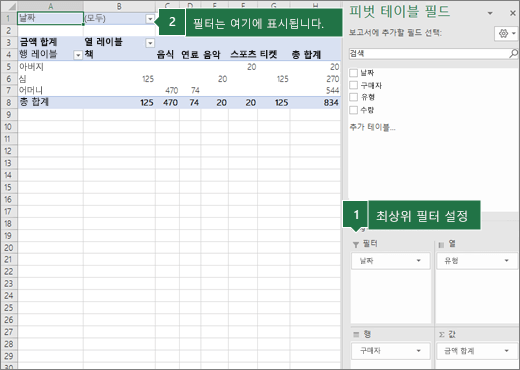Viewport: 520px width, 370px height.
Task: Select the 스포츠 column header
Action: (x=243, y=54)
